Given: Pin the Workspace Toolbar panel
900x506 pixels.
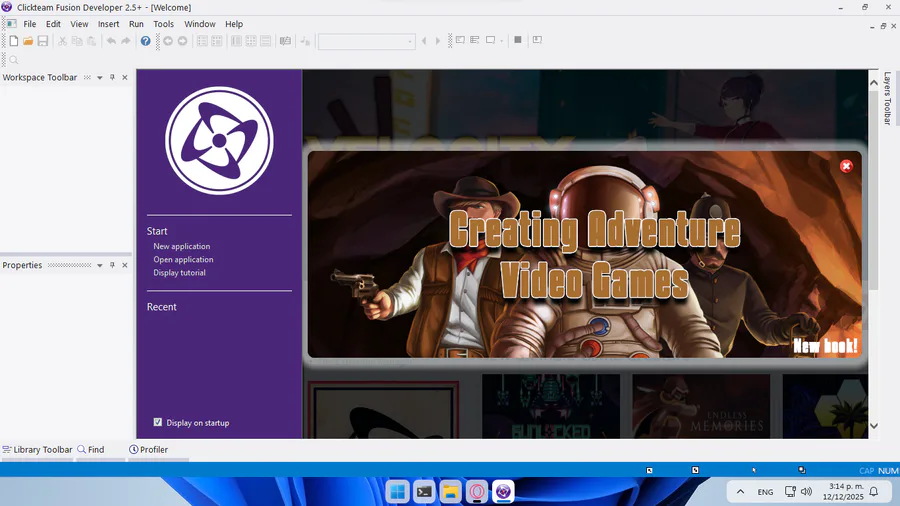Looking at the screenshot, I should click(112, 77).
